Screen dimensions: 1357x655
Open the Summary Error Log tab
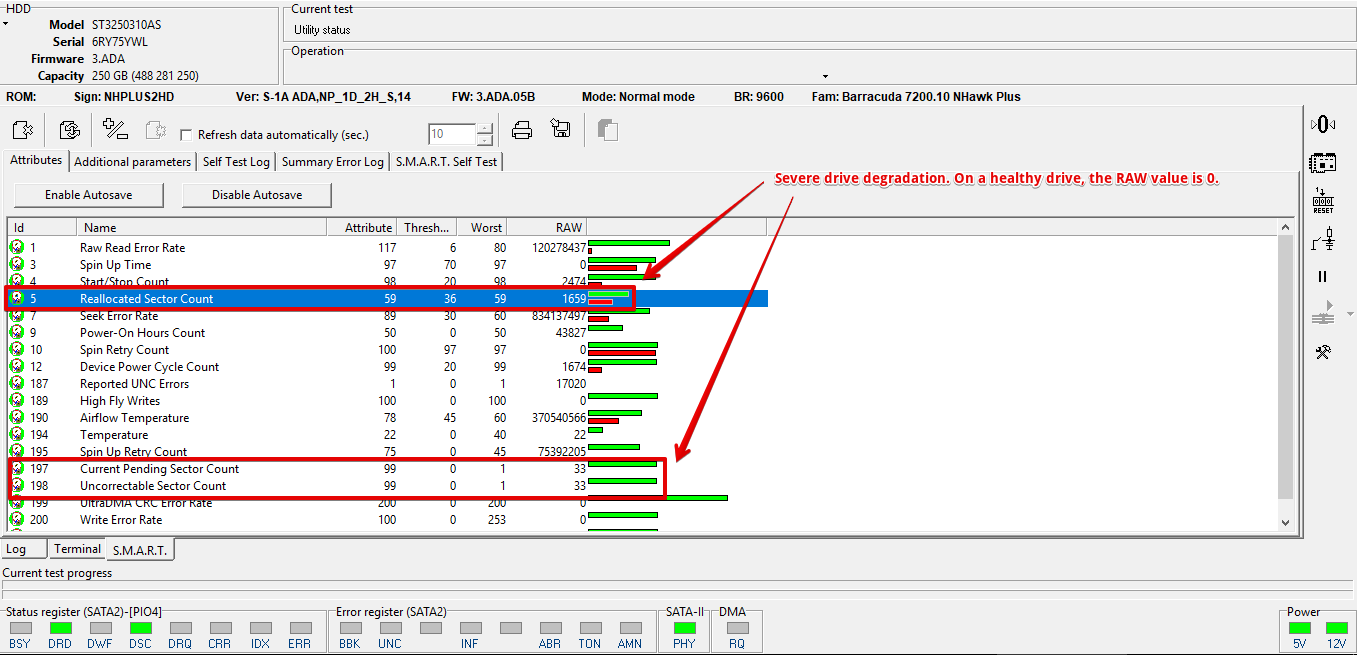click(x=332, y=161)
